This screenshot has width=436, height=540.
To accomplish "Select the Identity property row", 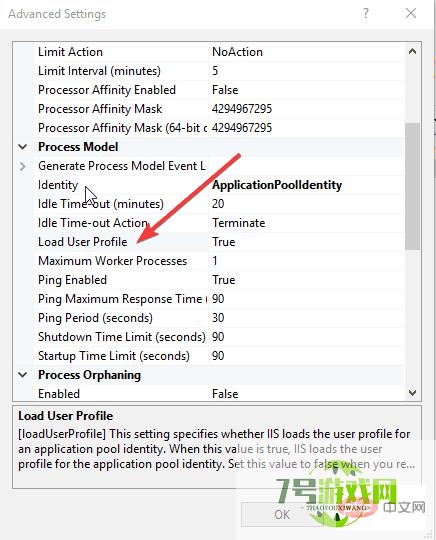I will click(x=219, y=185).
